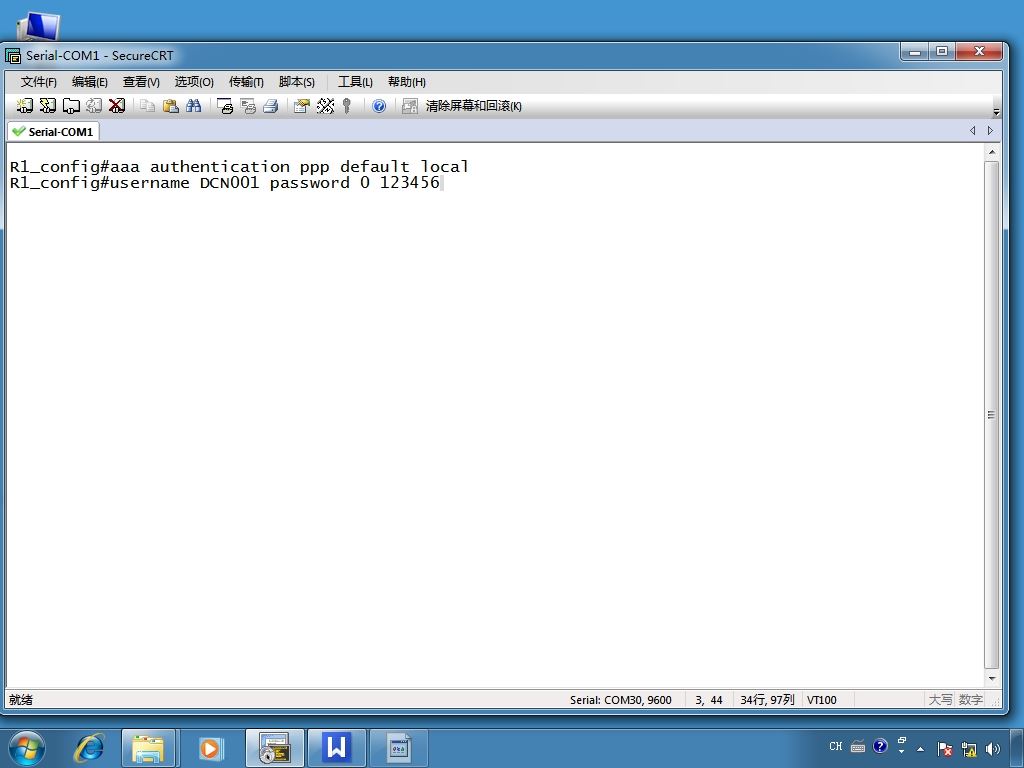Click the Computer desktop icon

pos(39,26)
